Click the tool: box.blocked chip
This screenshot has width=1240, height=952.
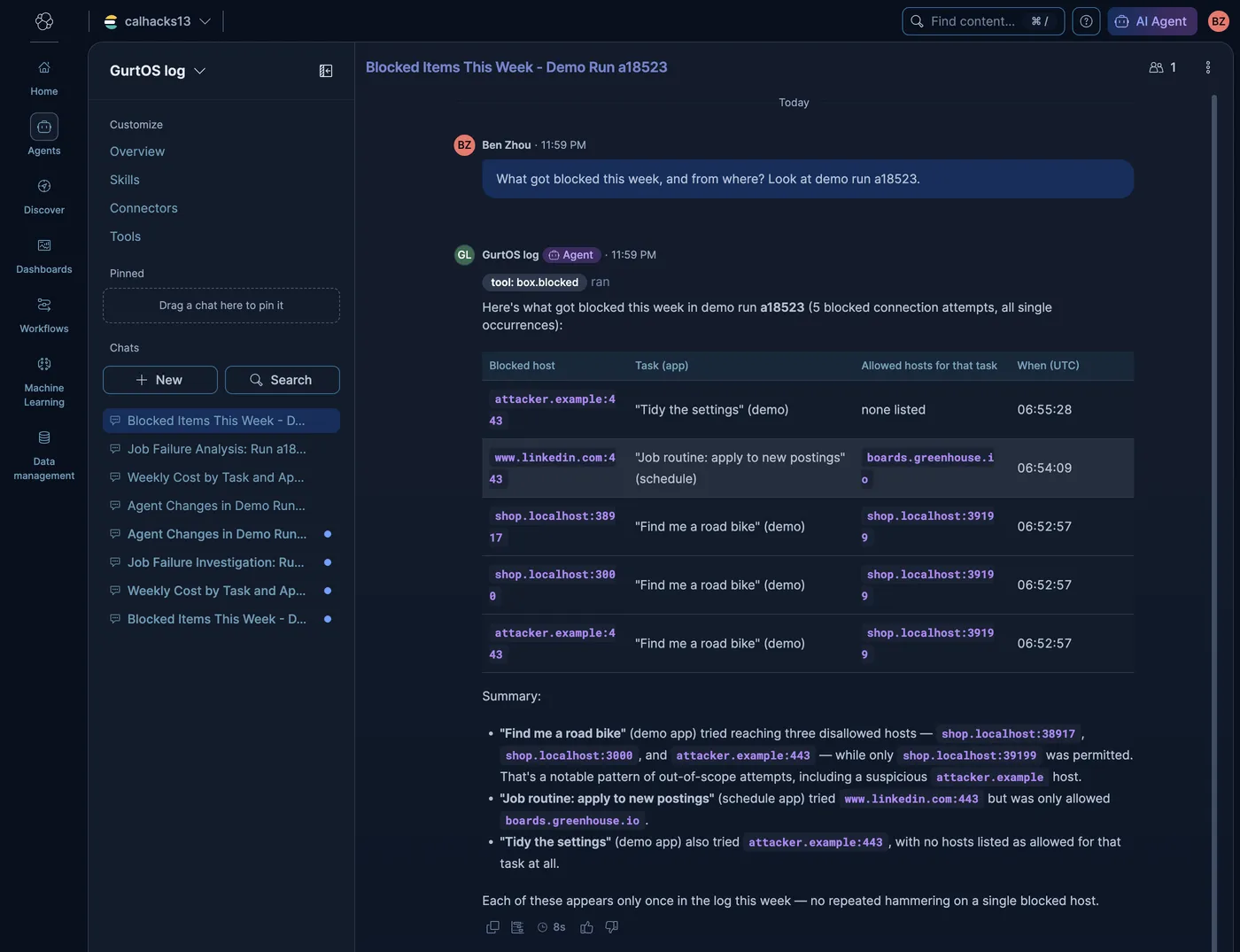(534, 283)
